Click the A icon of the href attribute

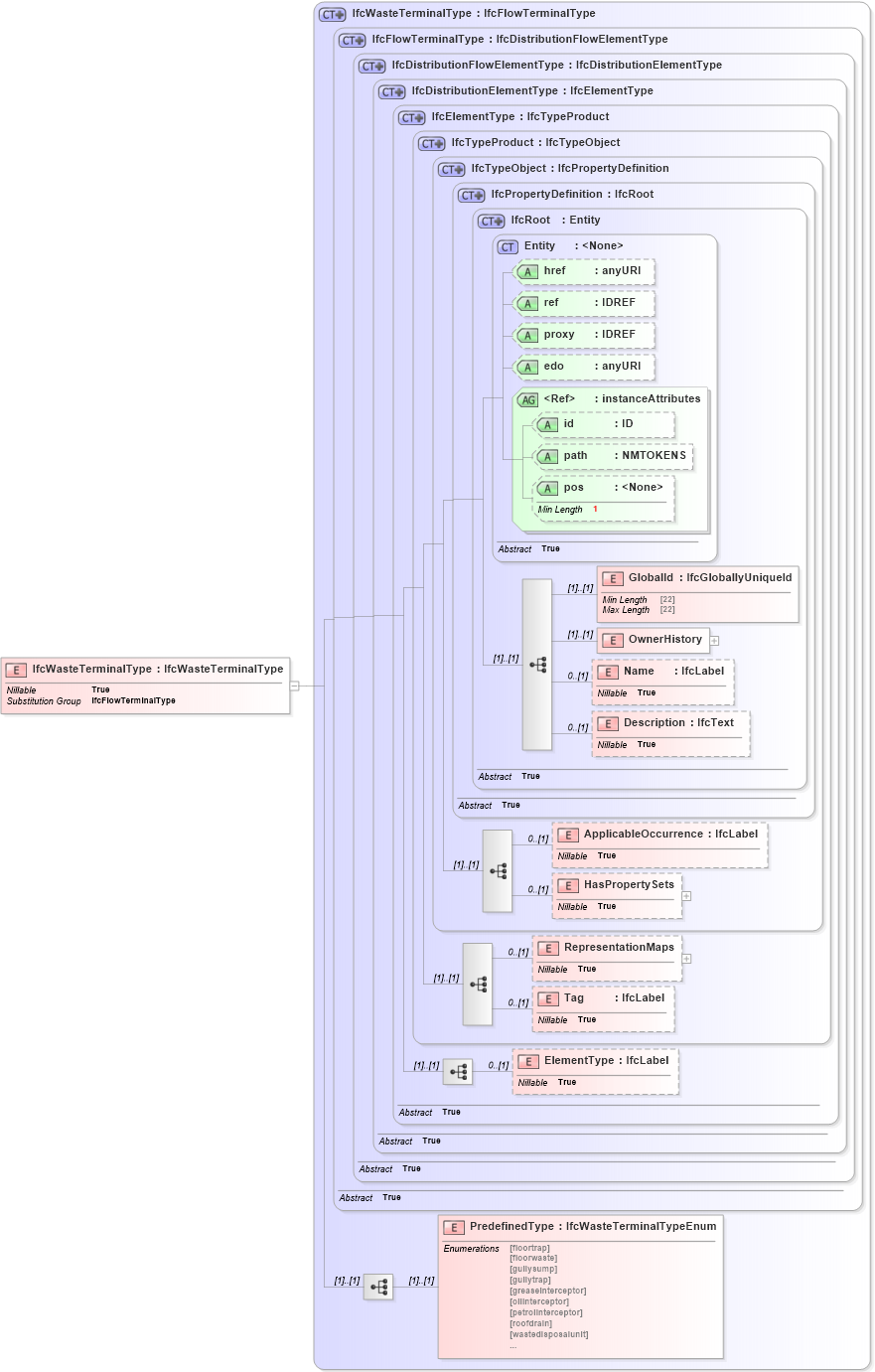527,271
